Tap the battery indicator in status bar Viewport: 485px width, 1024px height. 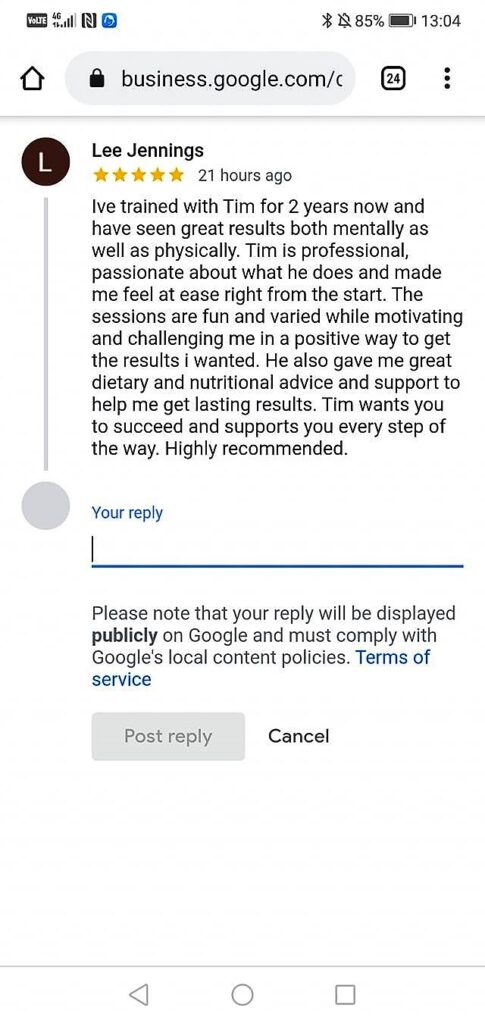click(402, 21)
